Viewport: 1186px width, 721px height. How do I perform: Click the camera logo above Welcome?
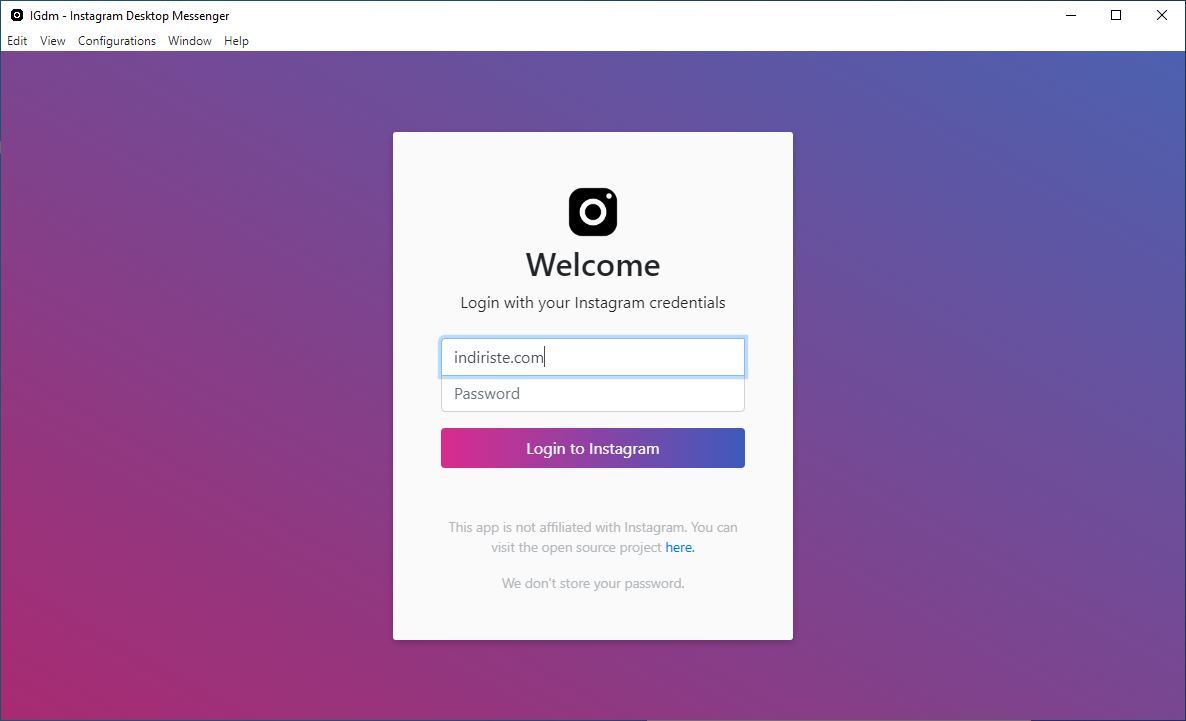pyautogui.click(x=593, y=212)
